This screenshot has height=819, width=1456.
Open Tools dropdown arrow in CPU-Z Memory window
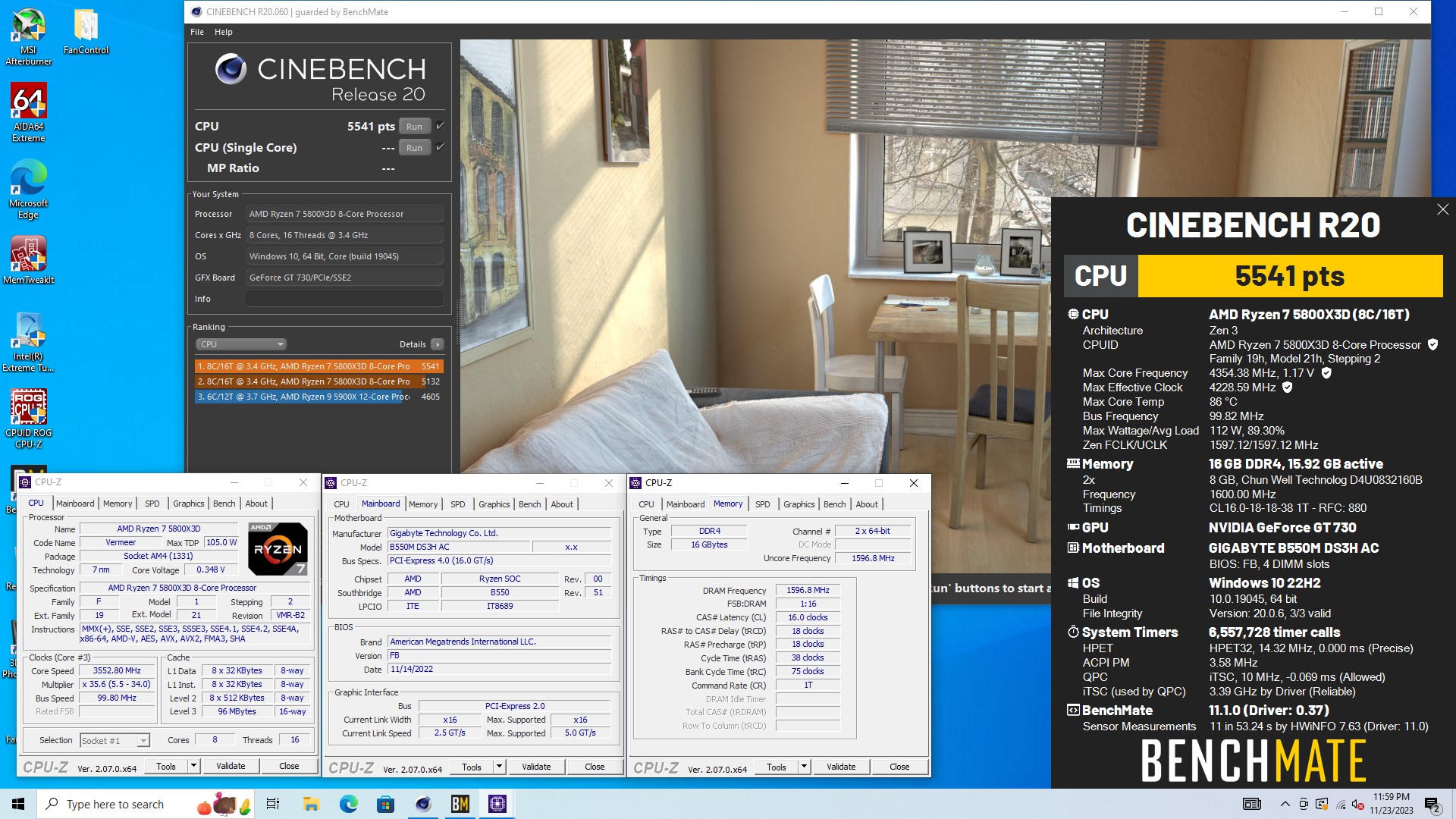(804, 767)
